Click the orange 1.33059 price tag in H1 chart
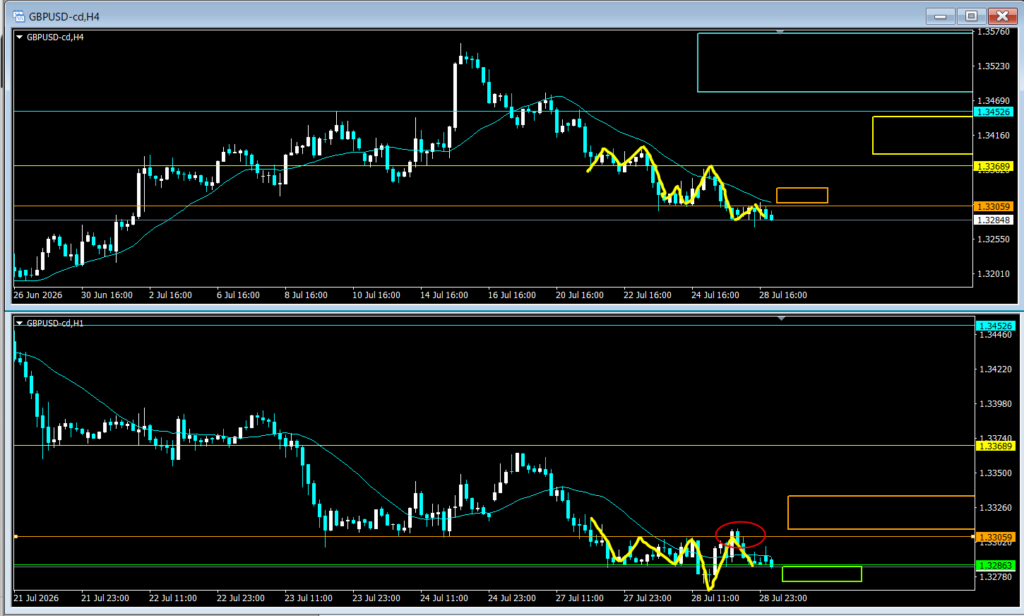 995,538
